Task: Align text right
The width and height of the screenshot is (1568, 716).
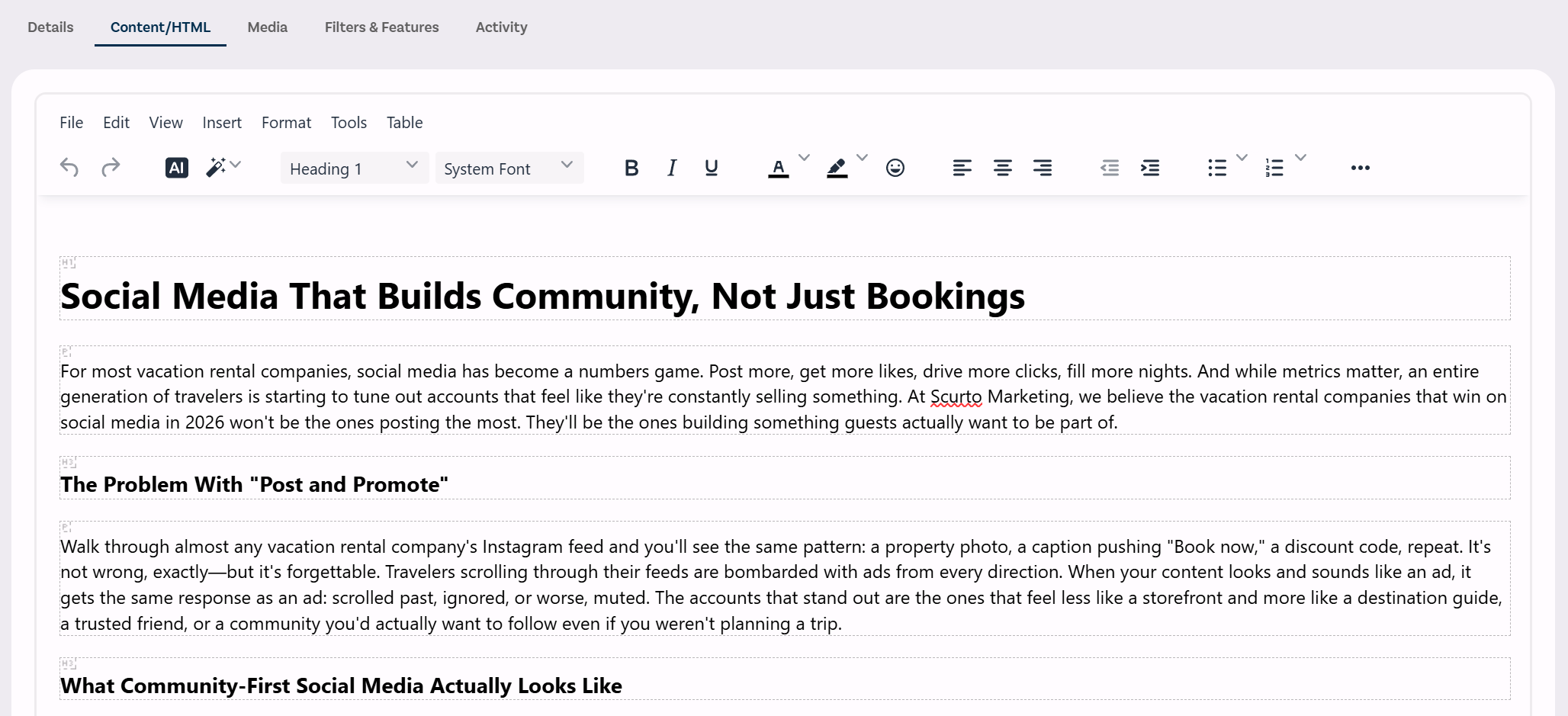Action: point(1043,168)
